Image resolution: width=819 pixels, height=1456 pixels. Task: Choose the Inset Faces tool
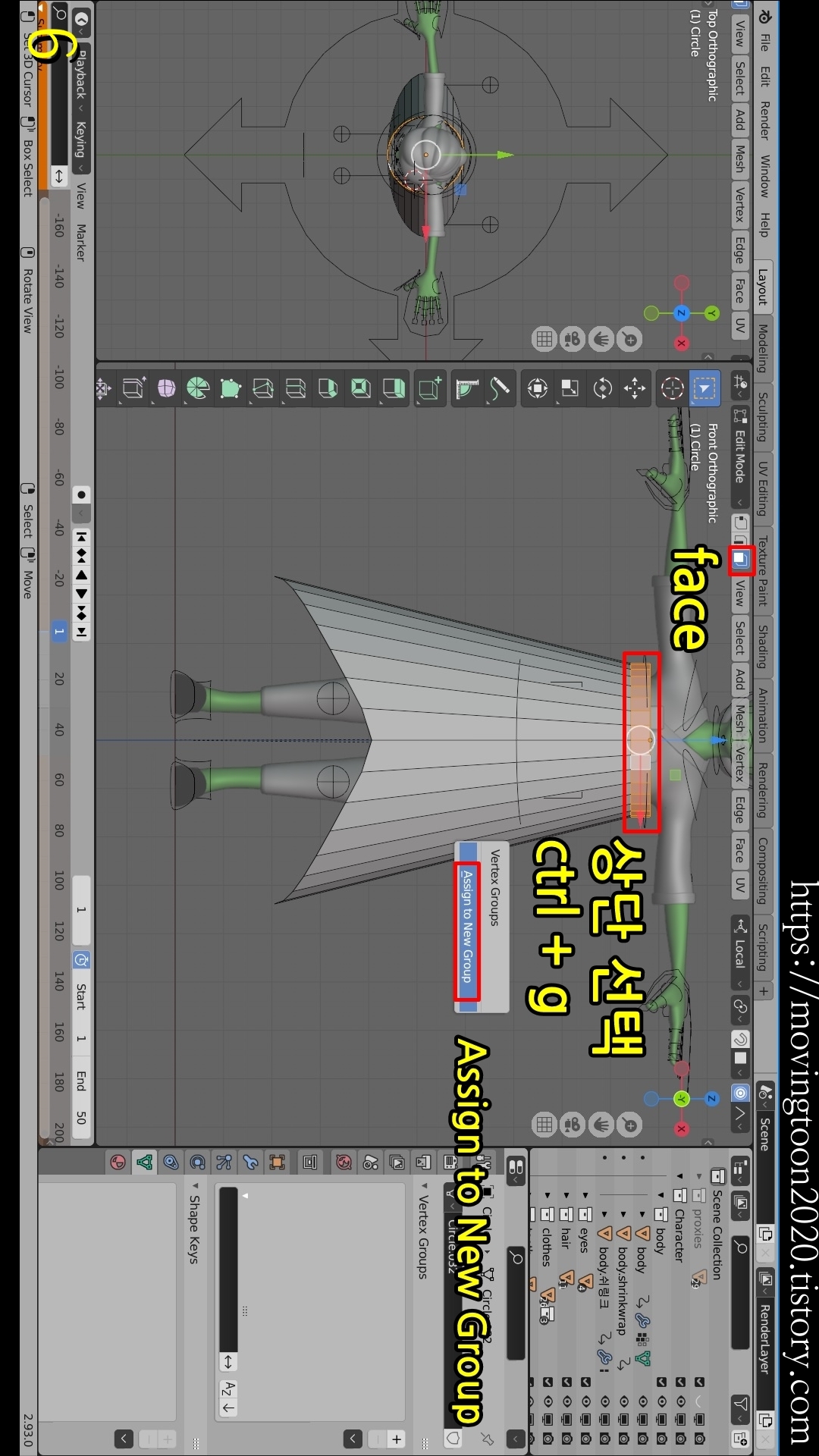(360, 389)
